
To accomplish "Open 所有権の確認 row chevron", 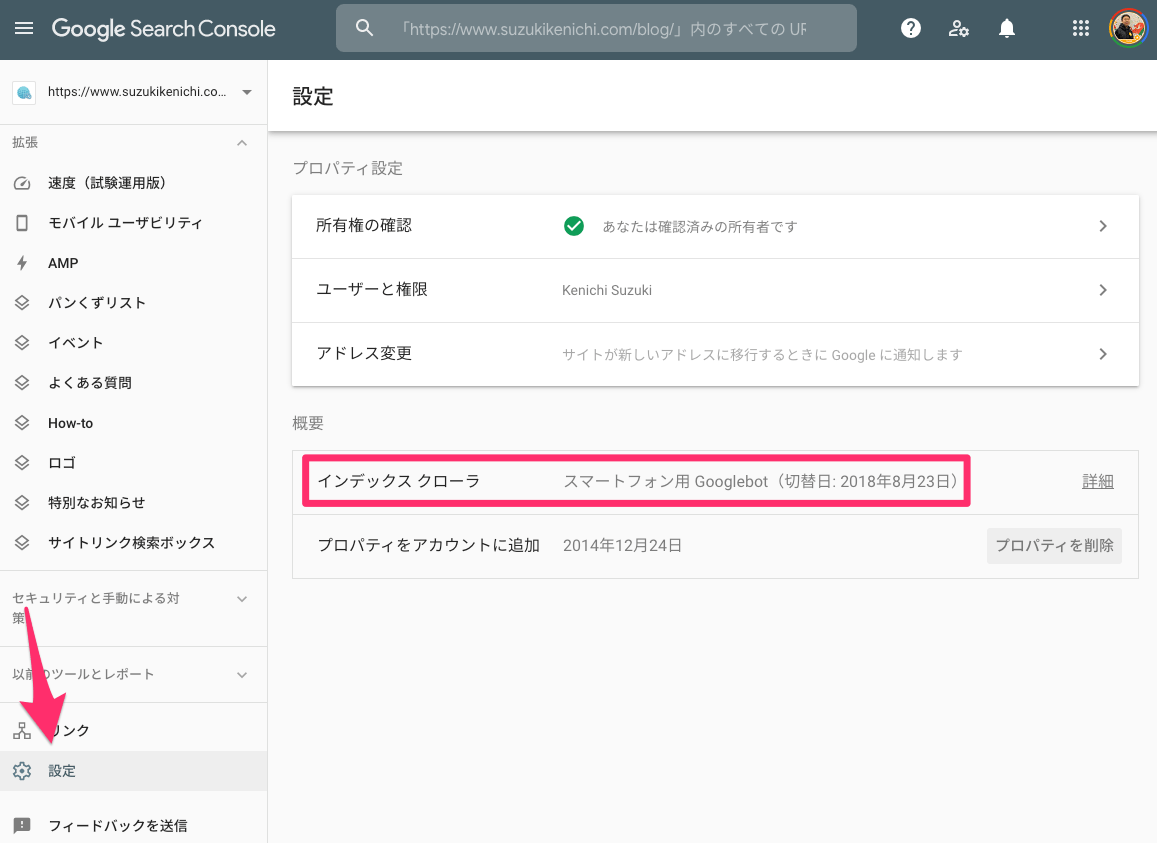I will (1102, 226).
